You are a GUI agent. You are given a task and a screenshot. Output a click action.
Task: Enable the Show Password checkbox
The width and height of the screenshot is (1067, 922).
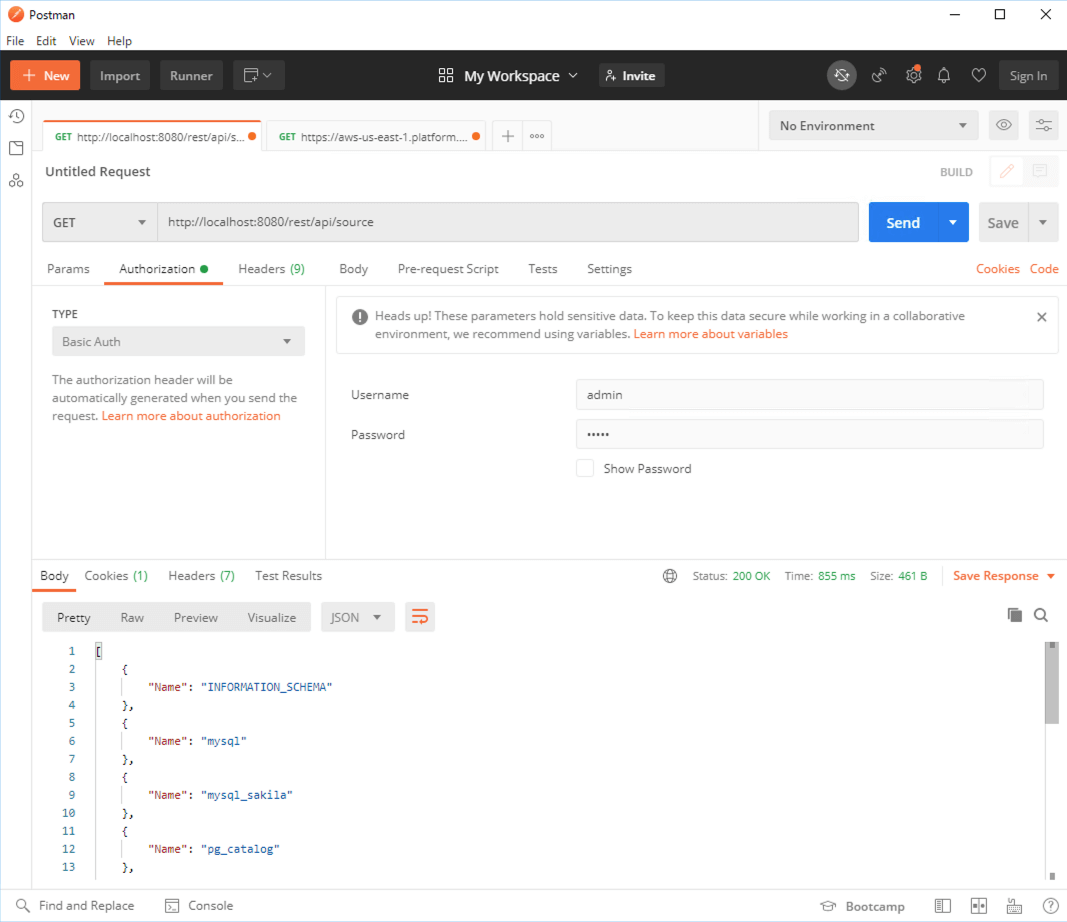click(585, 467)
